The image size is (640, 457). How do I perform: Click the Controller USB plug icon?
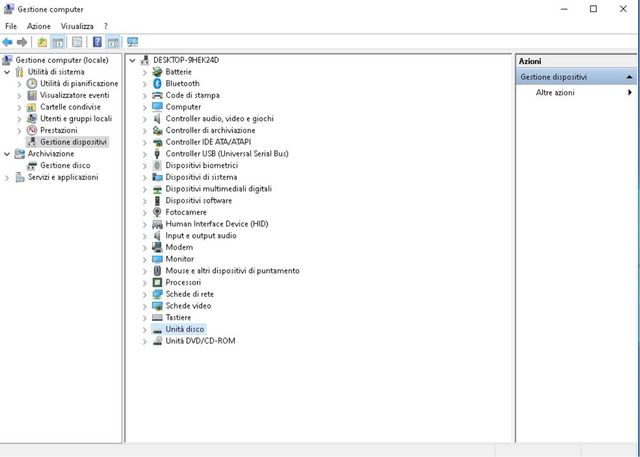click(x=157, y=154)
